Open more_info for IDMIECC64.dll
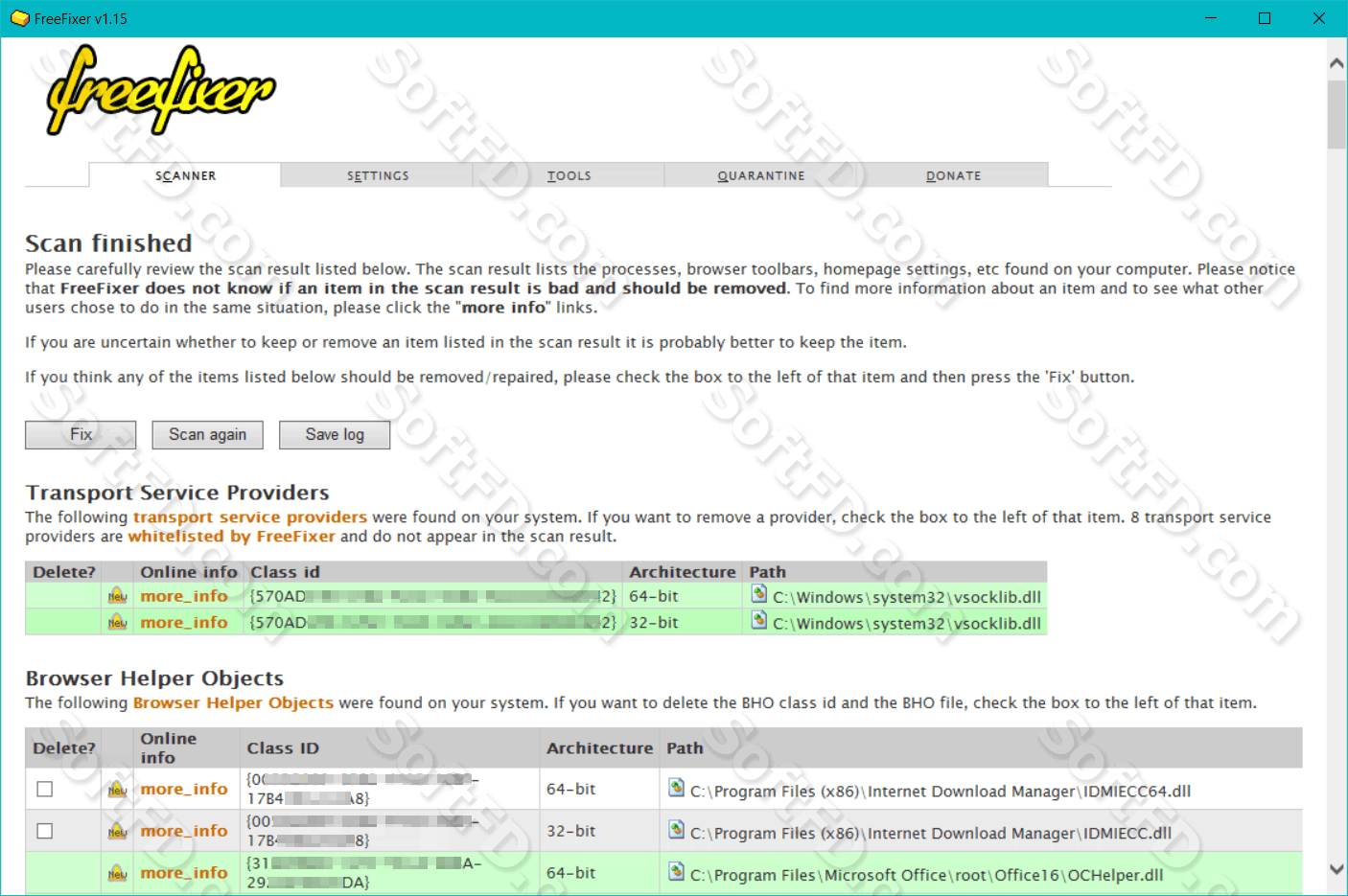Screen dimensions: 1348x896 [184, 790]
